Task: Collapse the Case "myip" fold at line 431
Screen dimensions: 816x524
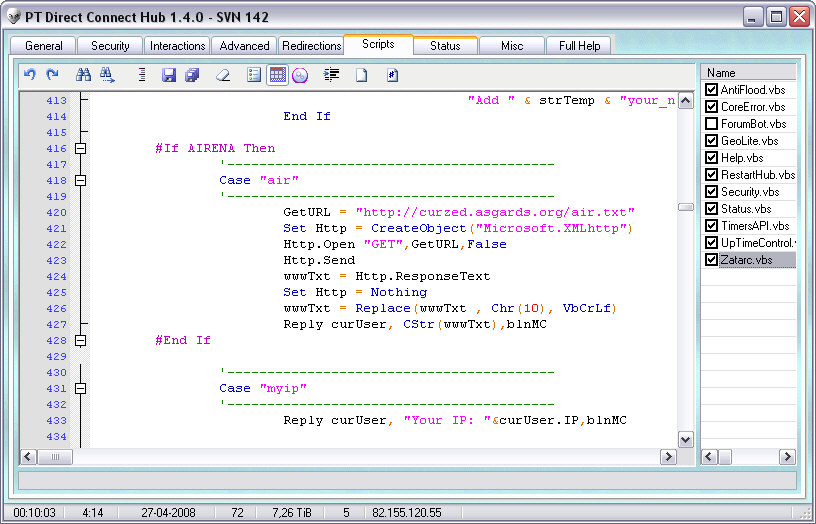Action: click(x=81, y=388)
